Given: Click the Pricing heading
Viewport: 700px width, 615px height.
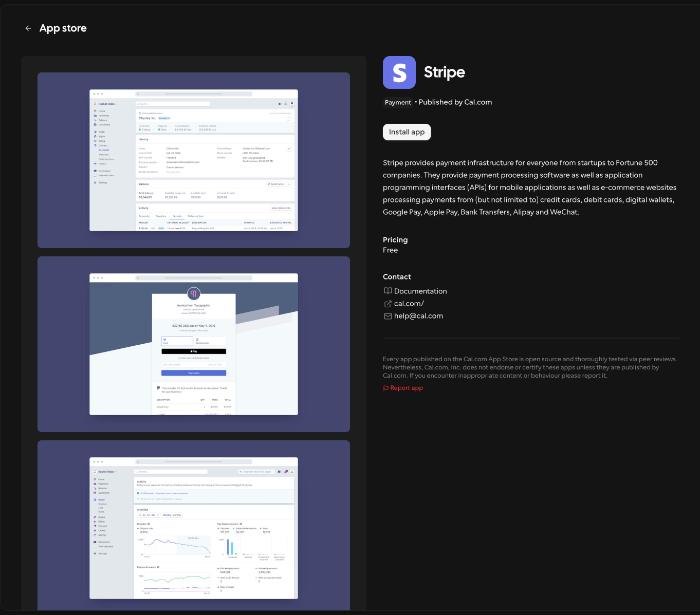Looking at the screenshot, I should tap(395, 240).
